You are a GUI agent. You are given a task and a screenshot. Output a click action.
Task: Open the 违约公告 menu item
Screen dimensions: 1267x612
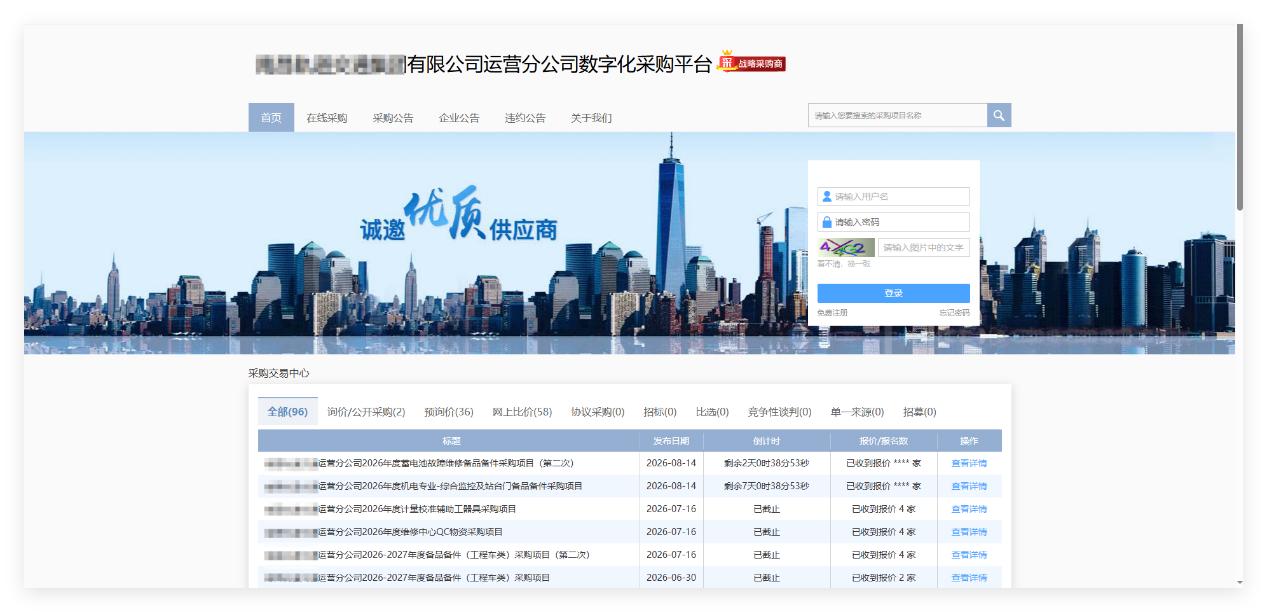525,117
